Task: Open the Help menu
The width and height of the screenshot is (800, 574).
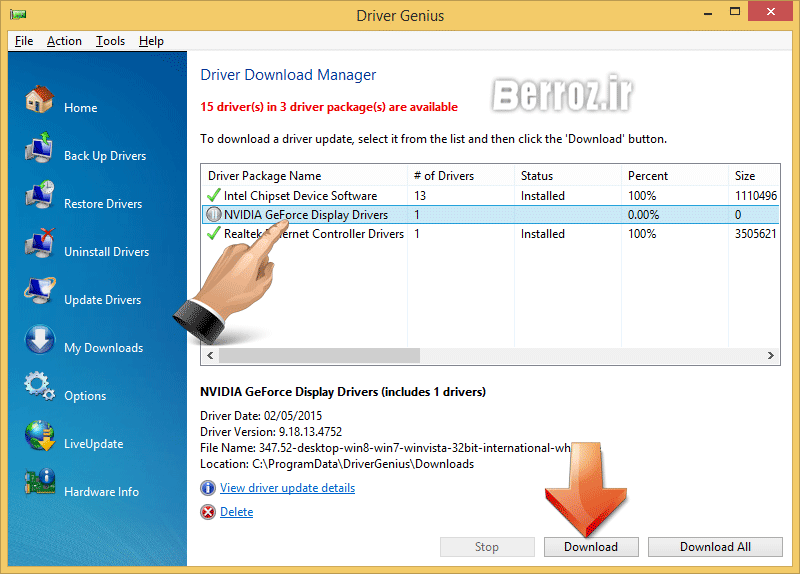Action: (x=151, y=41)
